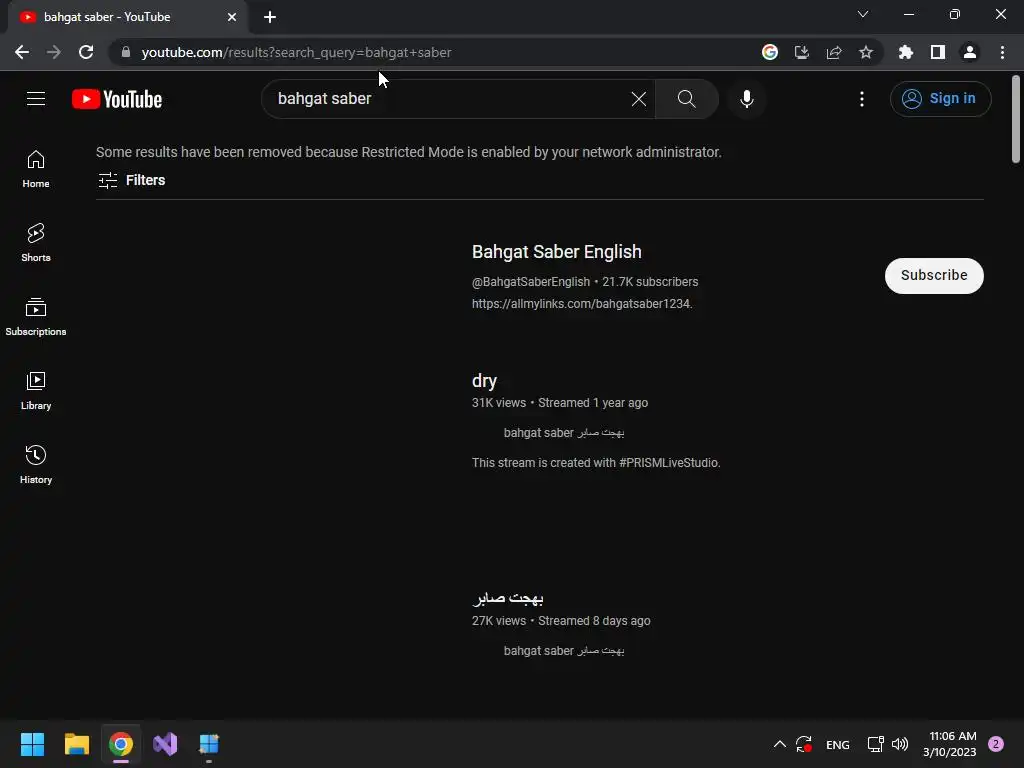
Task: Show hidden system tray icons
Action: click(780, 744)
